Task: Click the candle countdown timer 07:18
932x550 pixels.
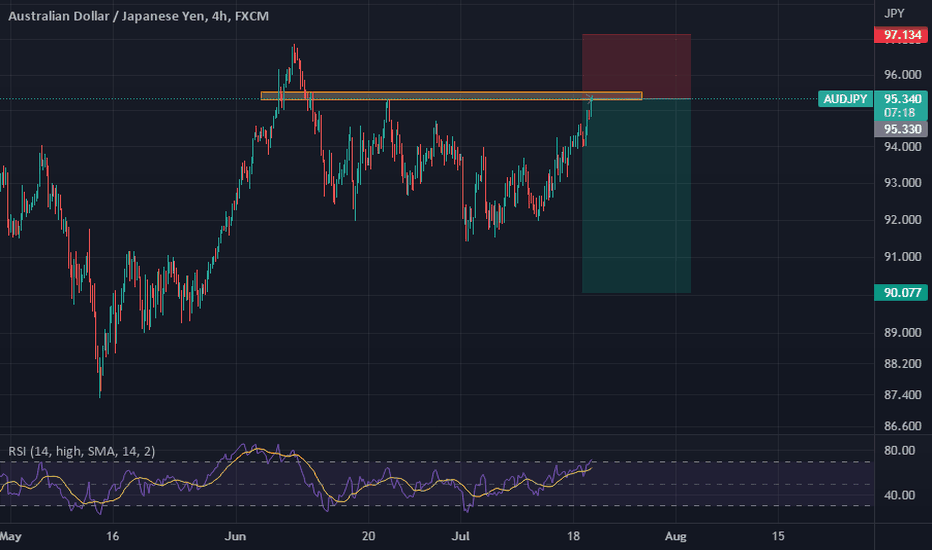Action: [899, 112]
